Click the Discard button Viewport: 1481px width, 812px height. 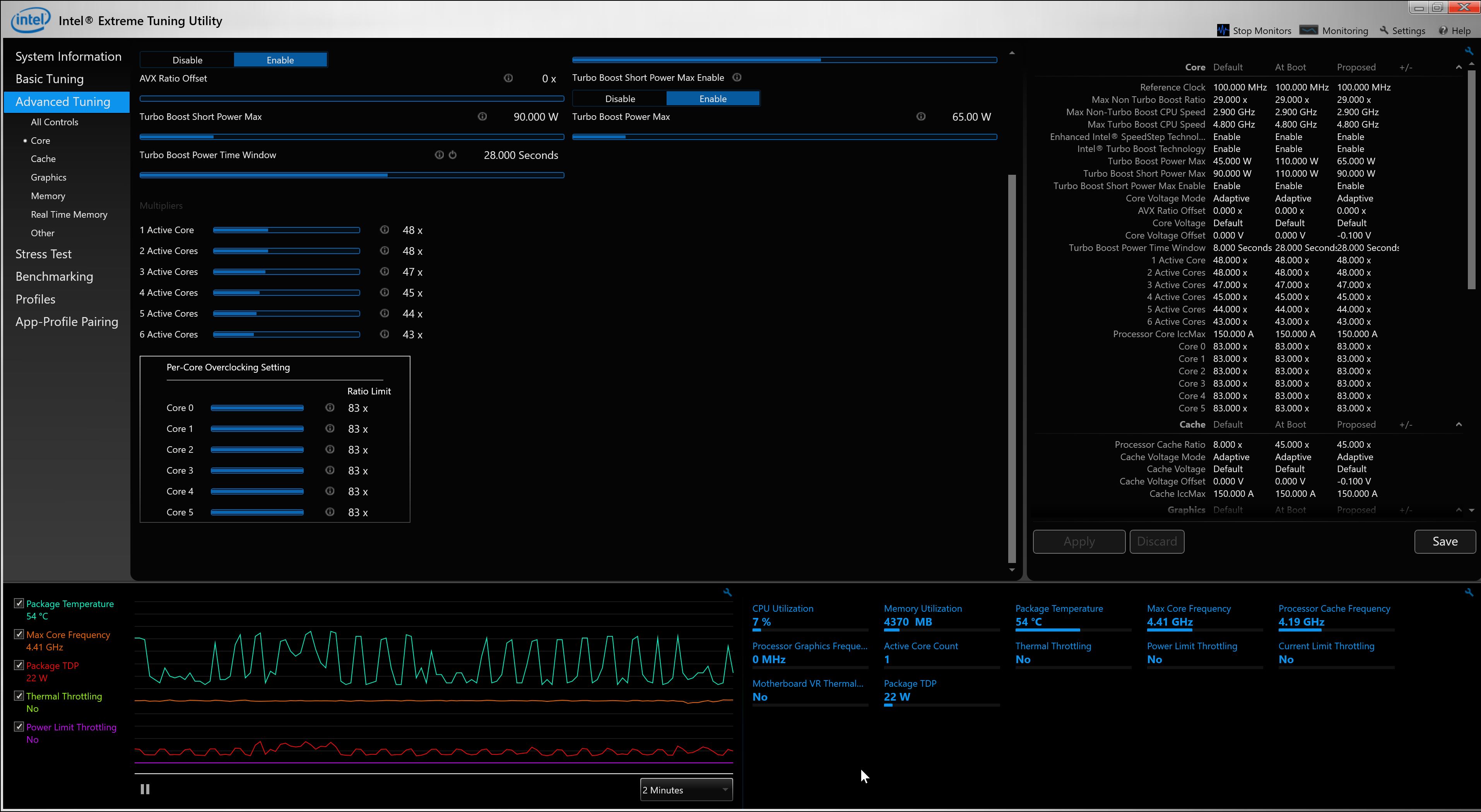pyautogui.click(x=1157, y=541)
